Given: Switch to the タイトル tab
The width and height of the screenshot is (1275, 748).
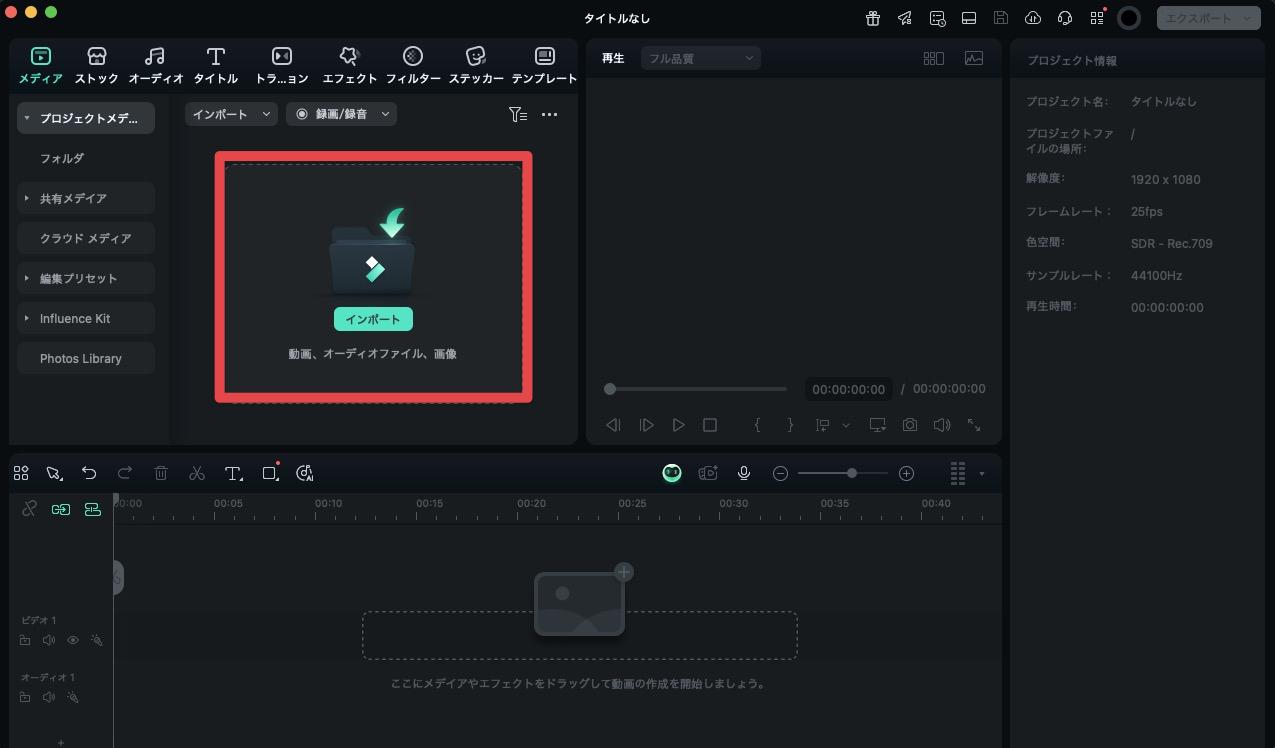Looking at the screenshot, I should [216, 65].
